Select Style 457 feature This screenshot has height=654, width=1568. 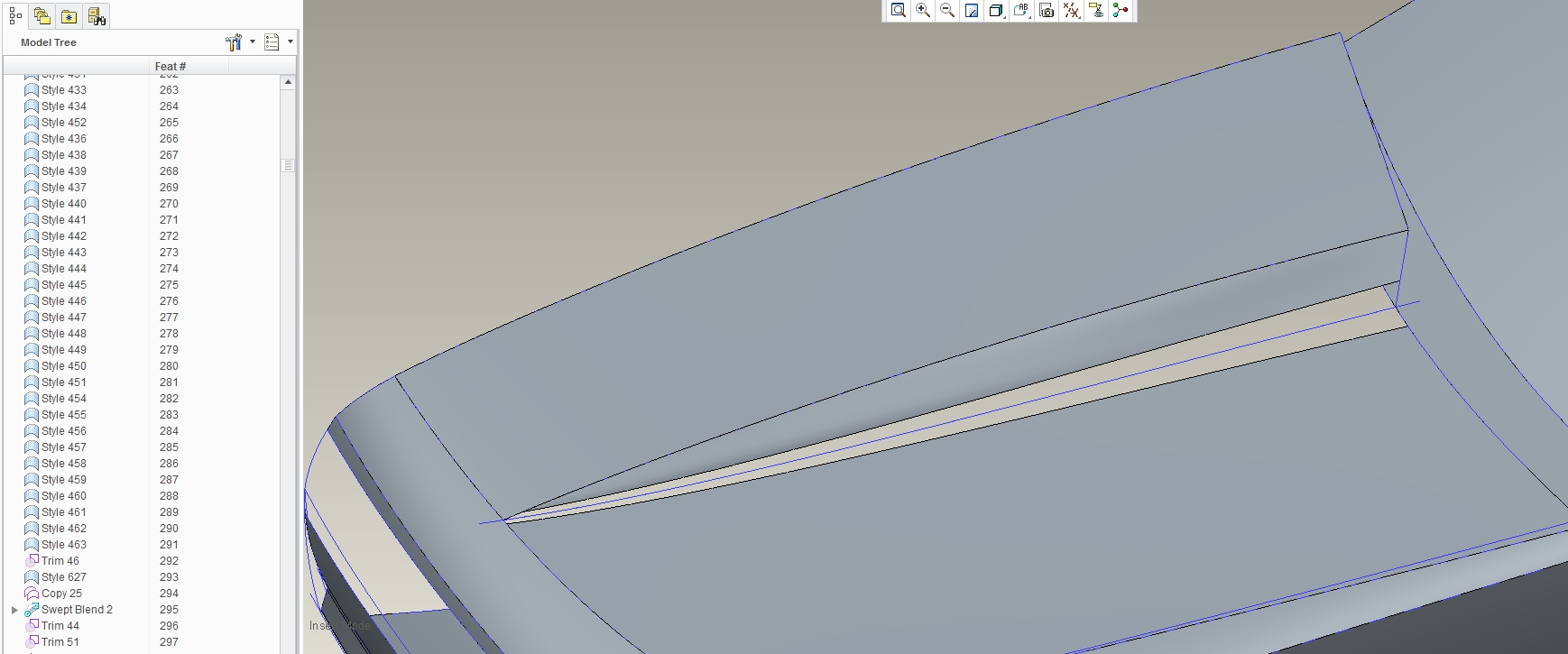point(64,447)
